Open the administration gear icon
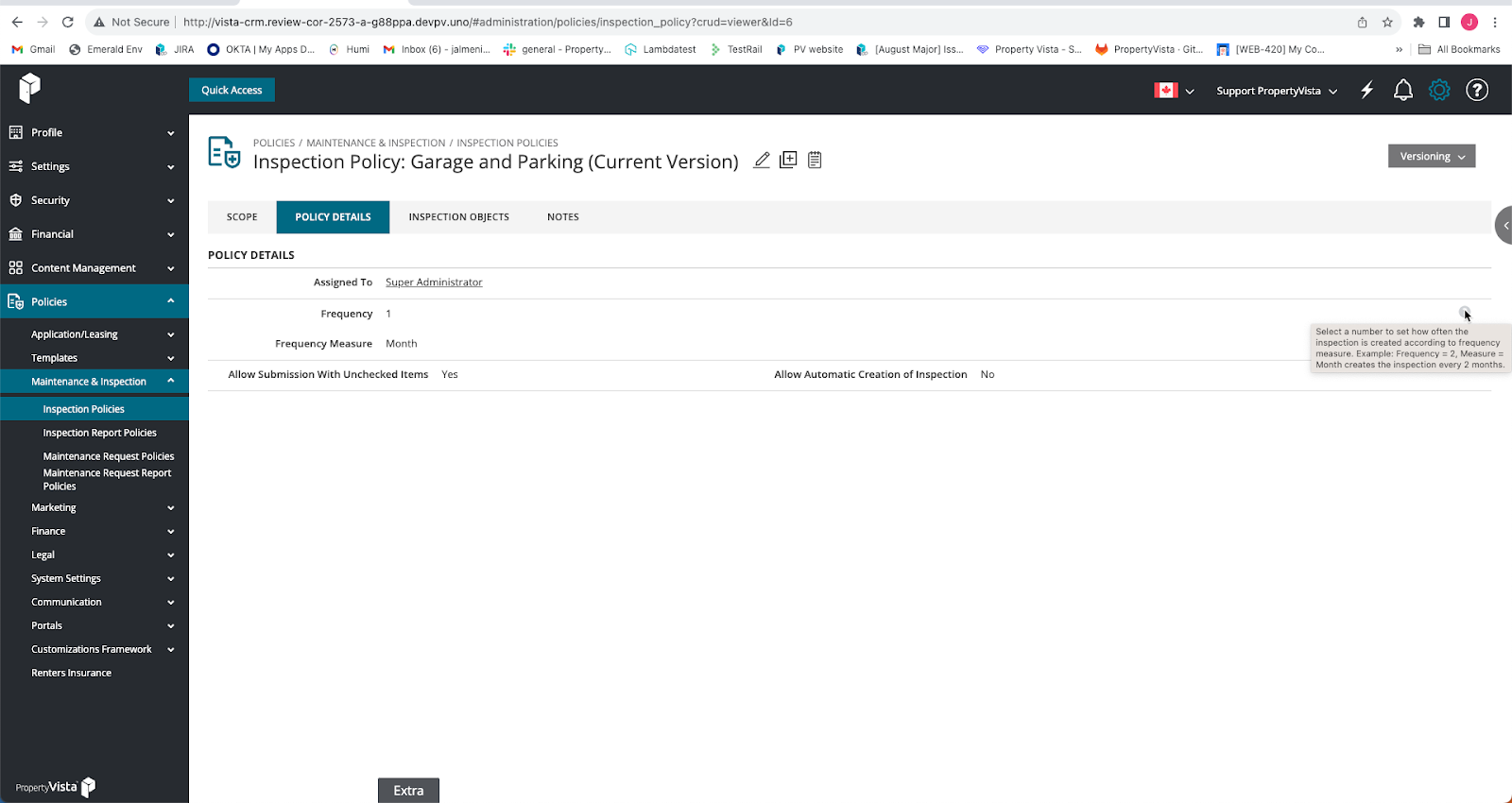The image size is (1512, 803). [1439, 91]
